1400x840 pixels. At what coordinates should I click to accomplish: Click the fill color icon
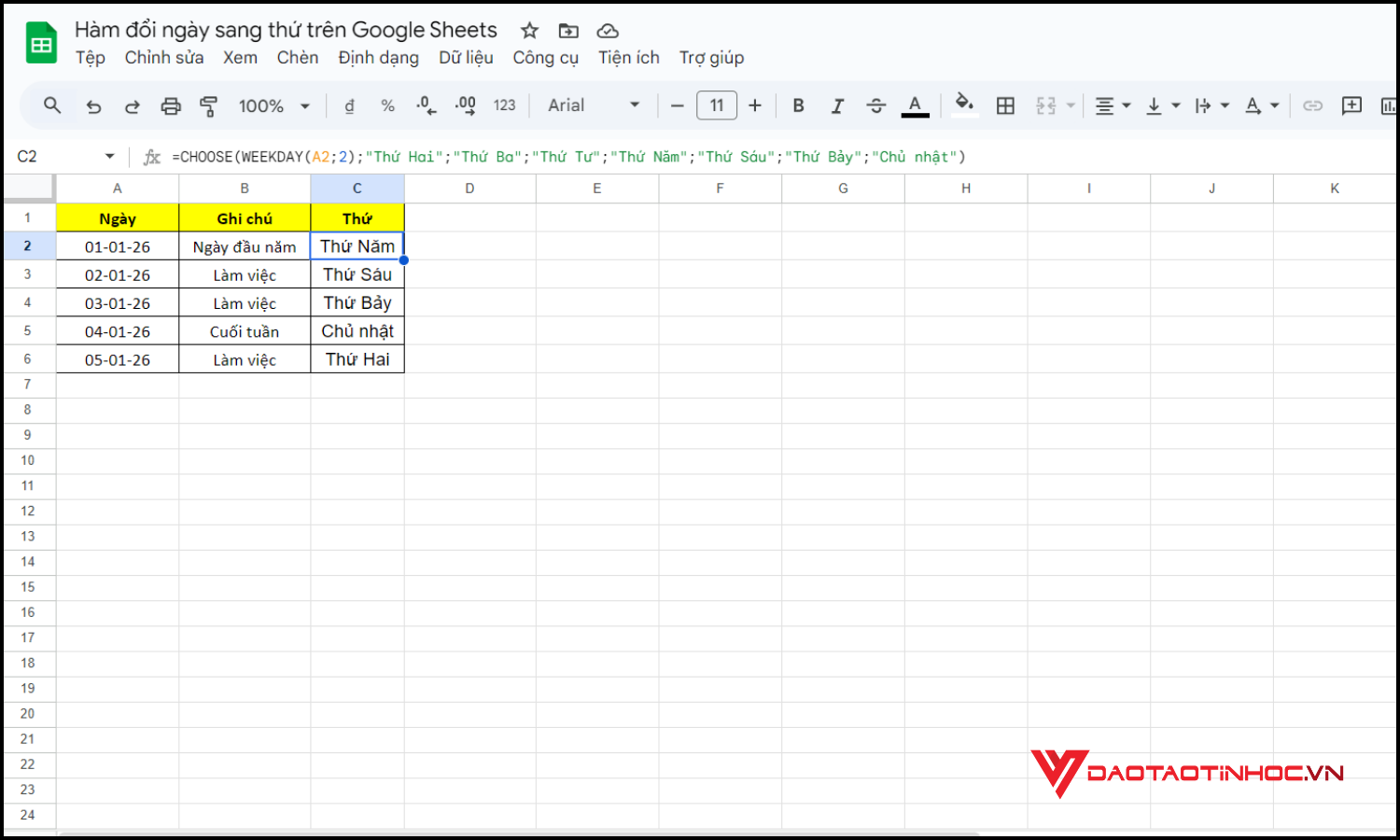[x=964, y=105]
